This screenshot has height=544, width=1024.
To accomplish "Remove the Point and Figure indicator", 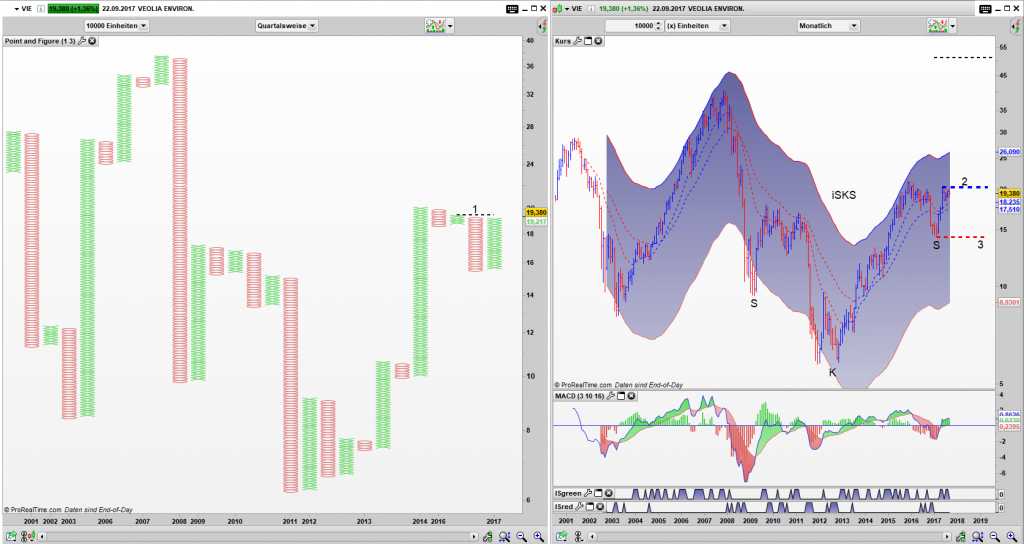I will click(92, 40).
